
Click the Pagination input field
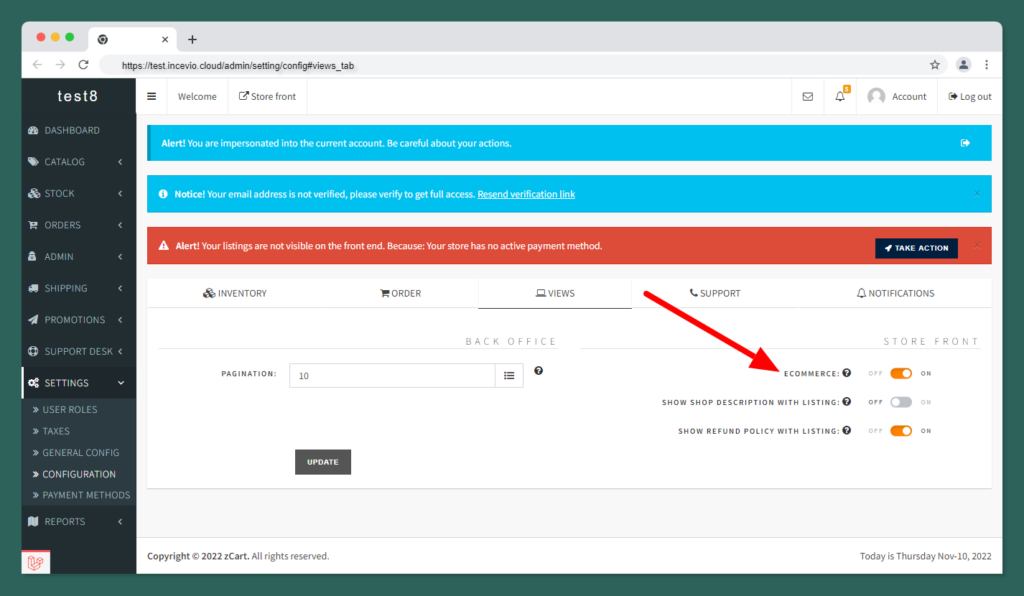point(392,376)
